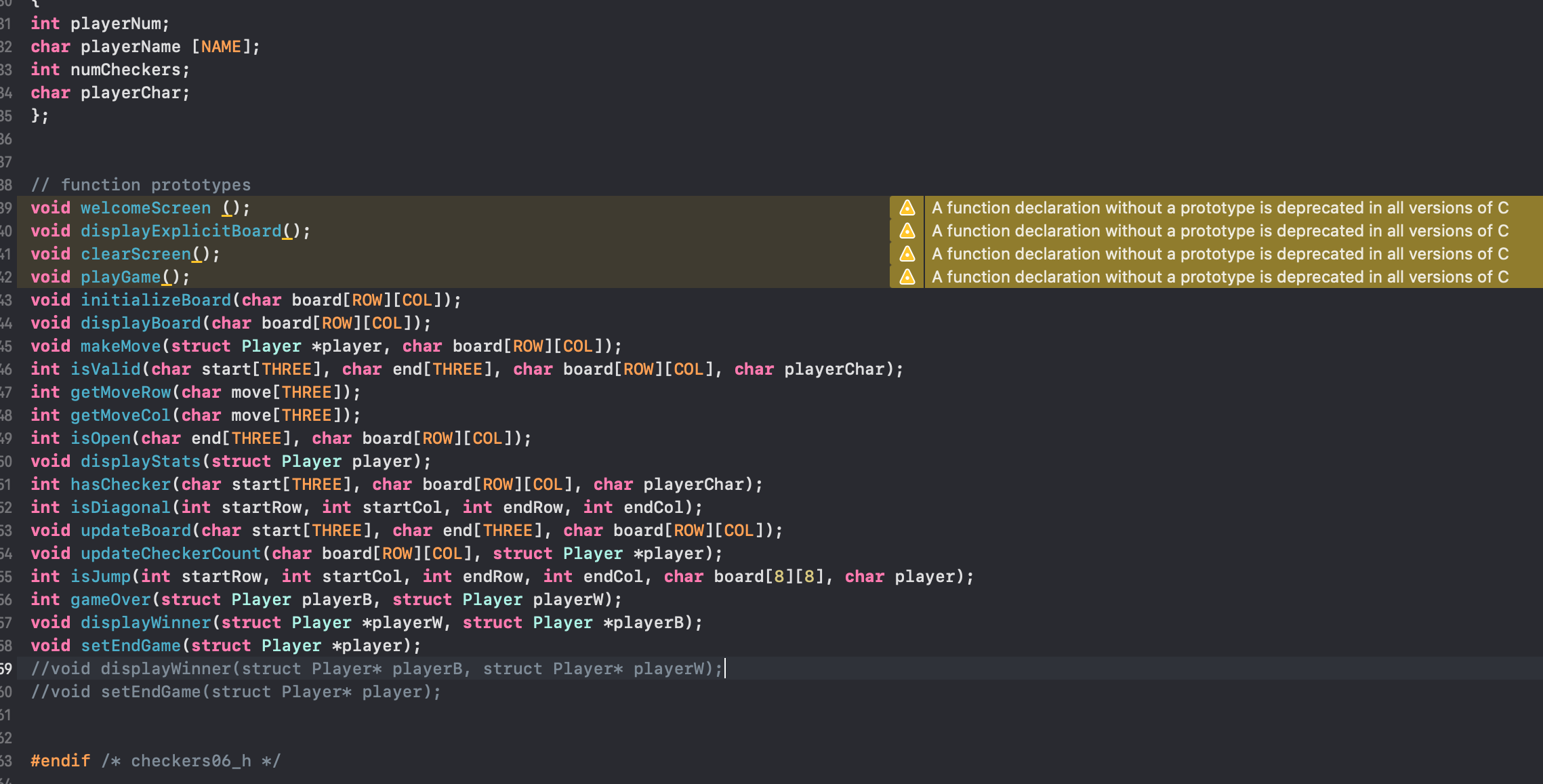The width and height of the screenshot is (1543, 784).
Task: Click line number 45 in the gutter
Action: point(8,346)
